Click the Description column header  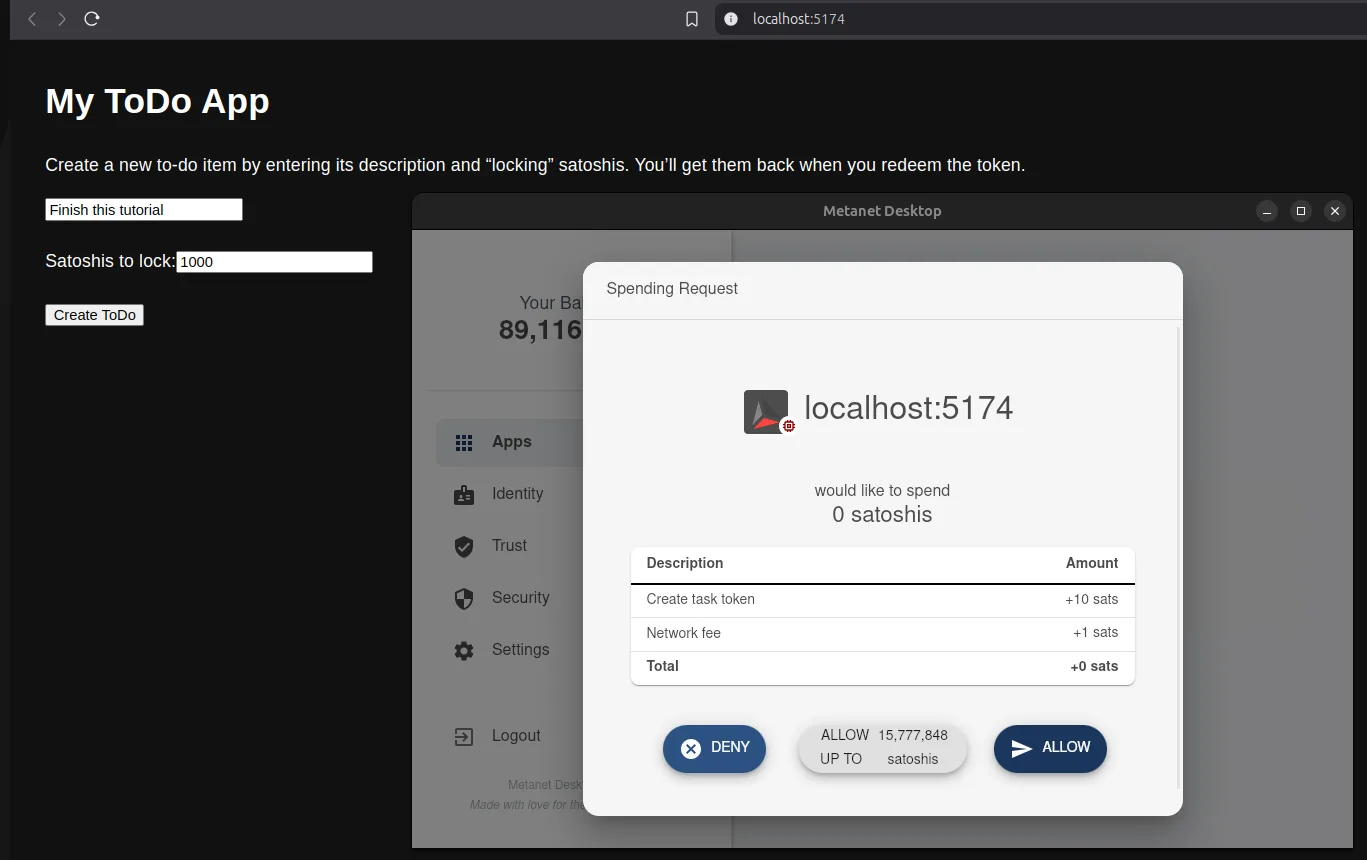click(x=685, y=564)
